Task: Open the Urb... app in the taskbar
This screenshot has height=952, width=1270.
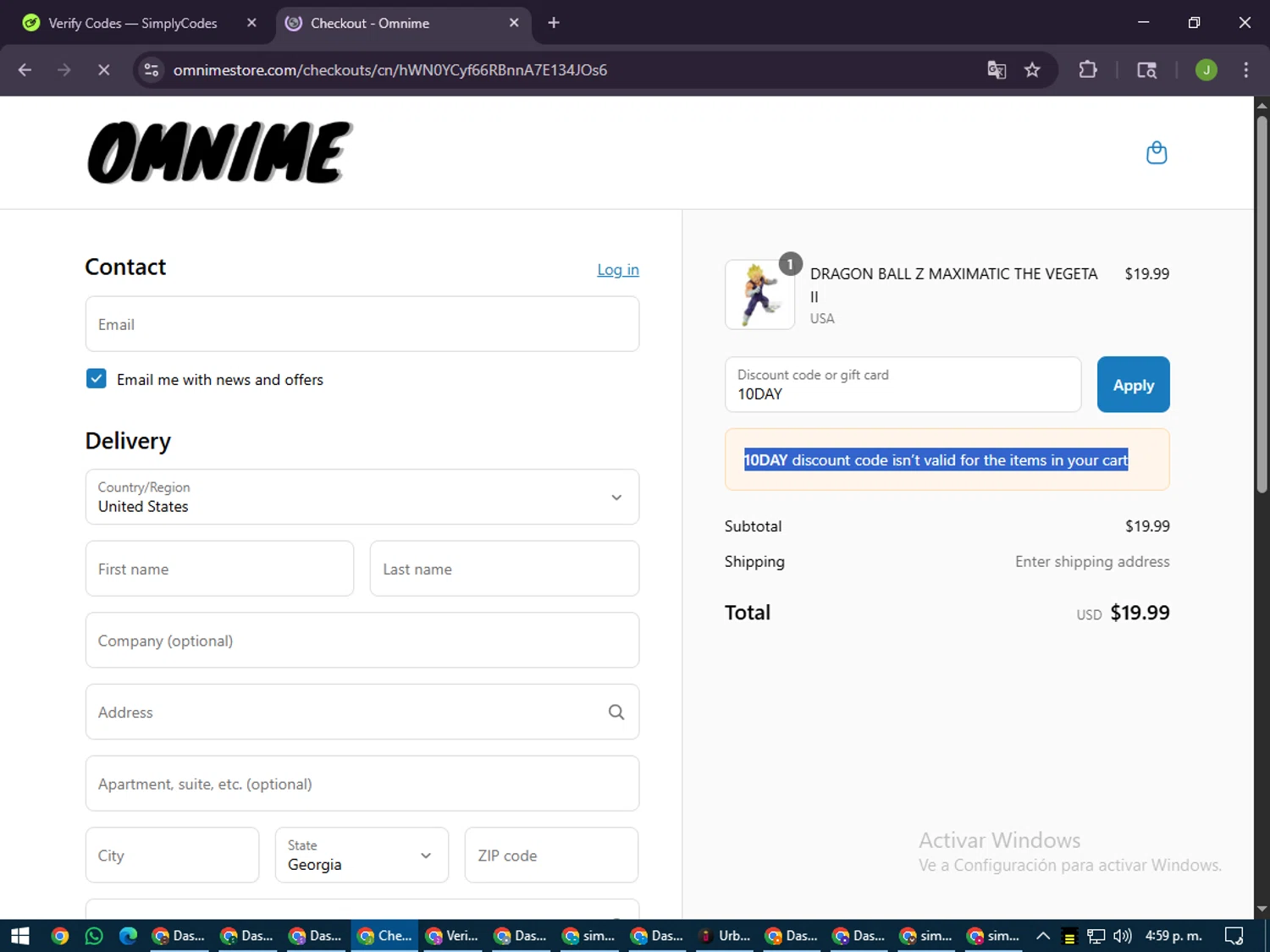Action: 726,936
